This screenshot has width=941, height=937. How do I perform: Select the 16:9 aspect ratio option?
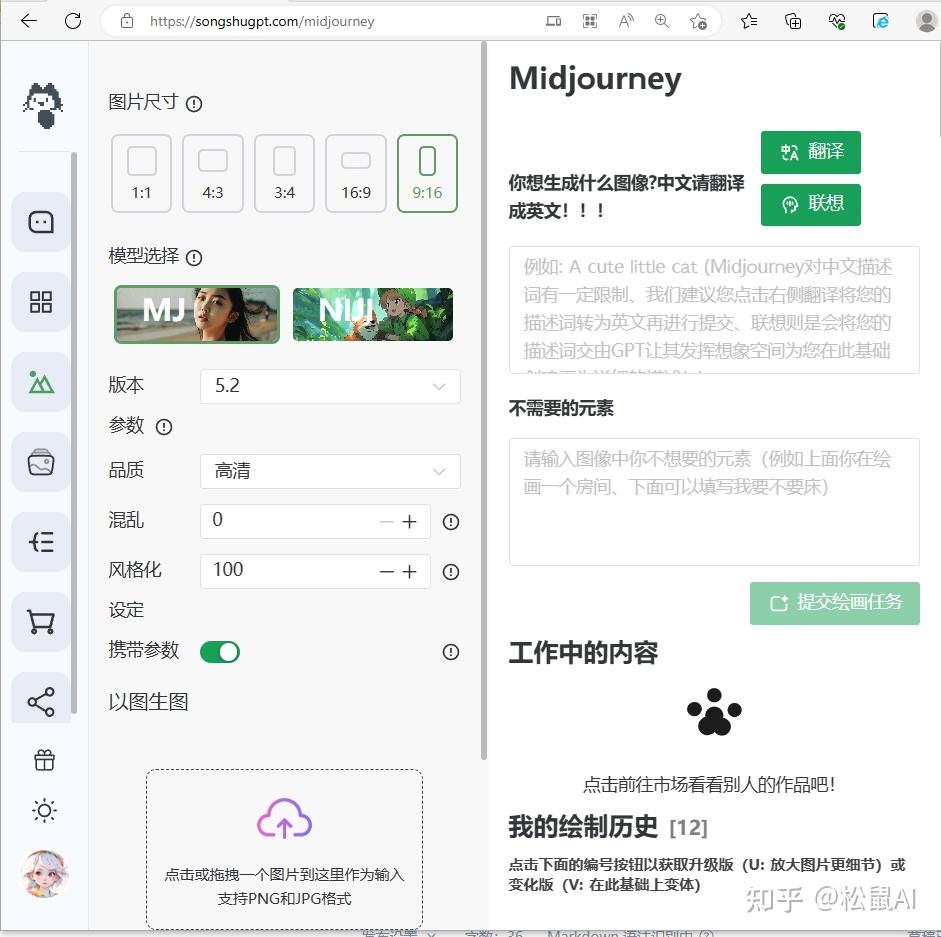click(x=356, y=173)
